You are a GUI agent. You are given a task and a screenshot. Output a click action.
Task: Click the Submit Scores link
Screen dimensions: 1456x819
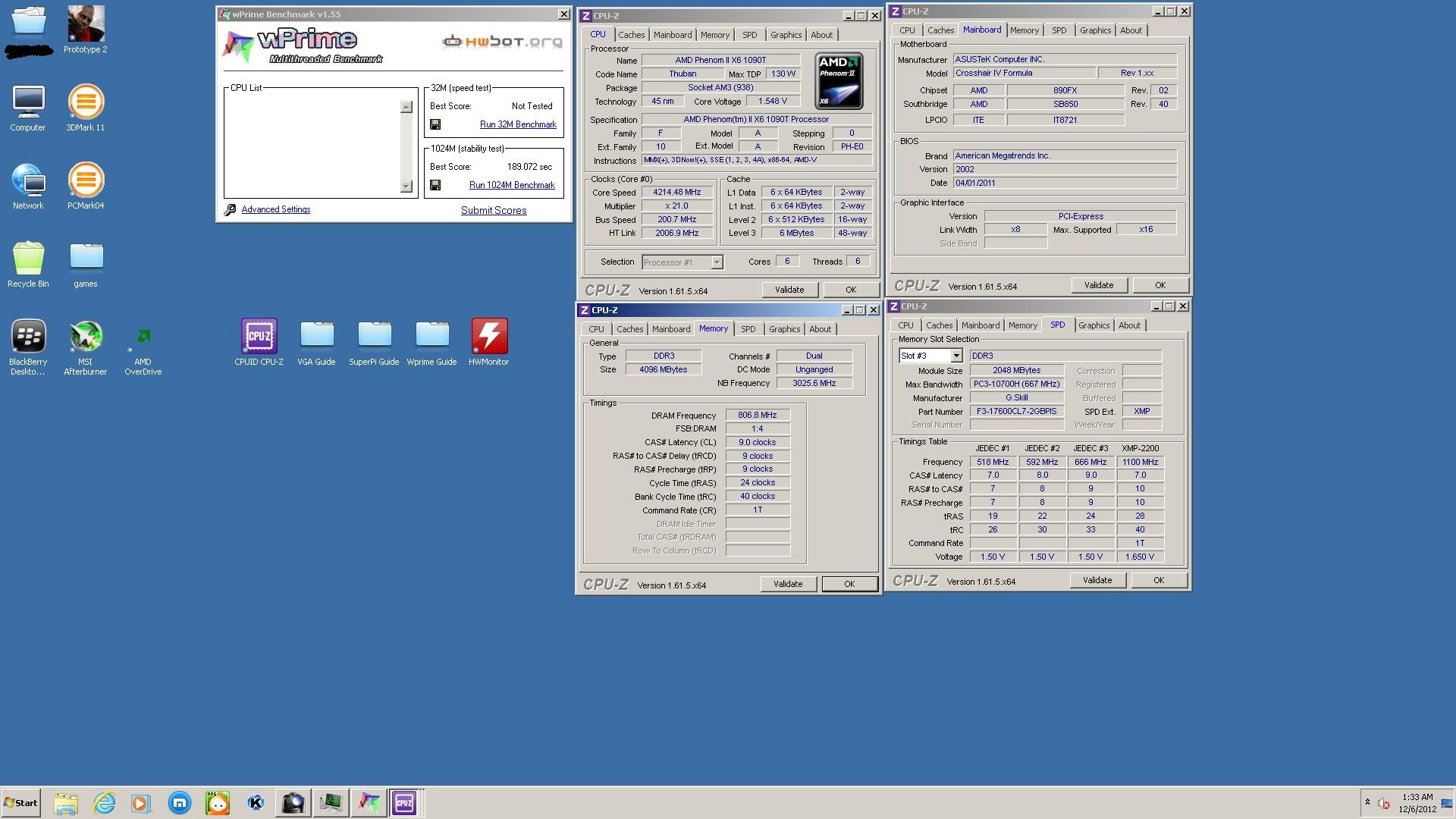(x=494, y=211)
